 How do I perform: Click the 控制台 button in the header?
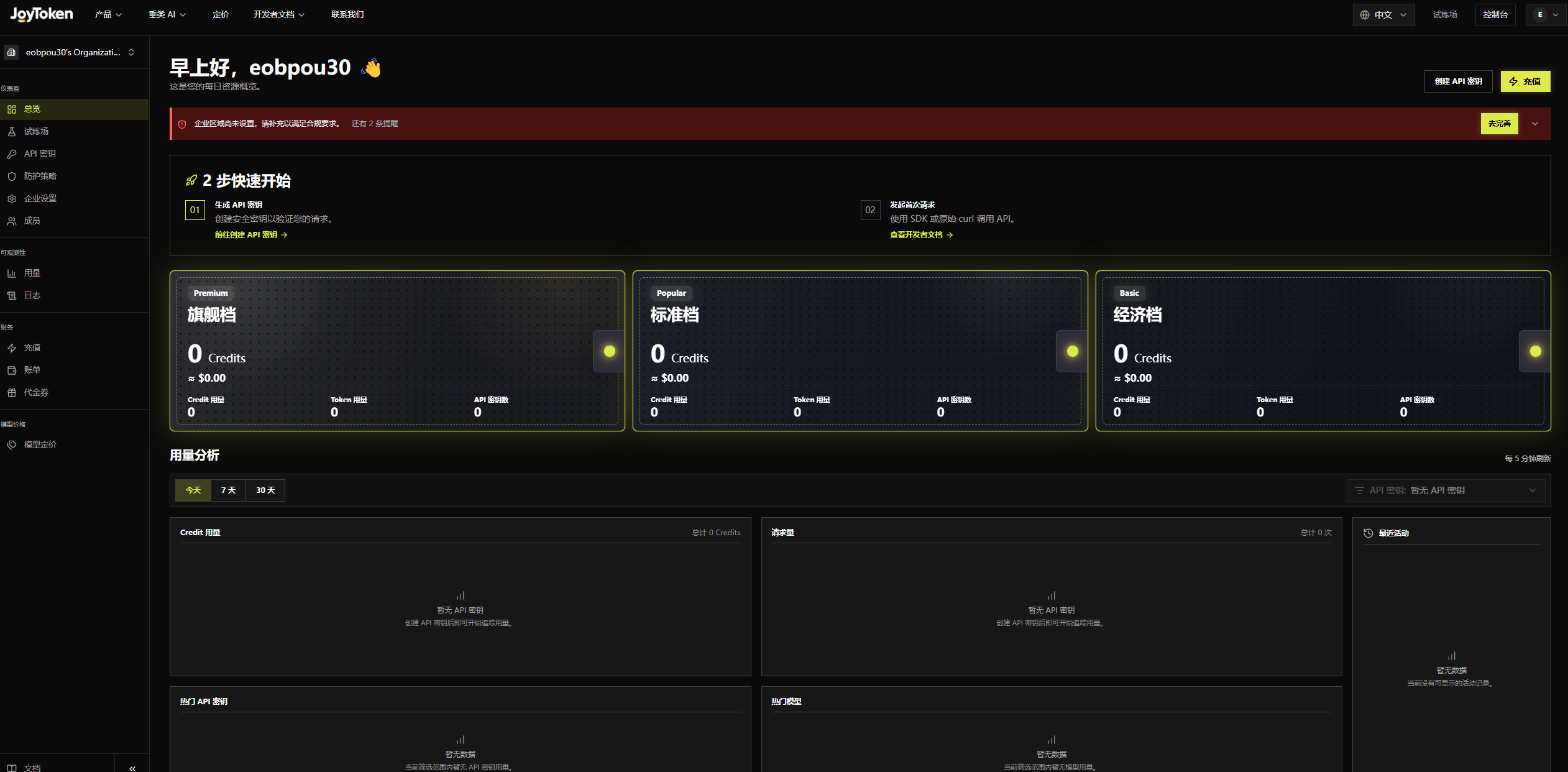[1495, 14]
